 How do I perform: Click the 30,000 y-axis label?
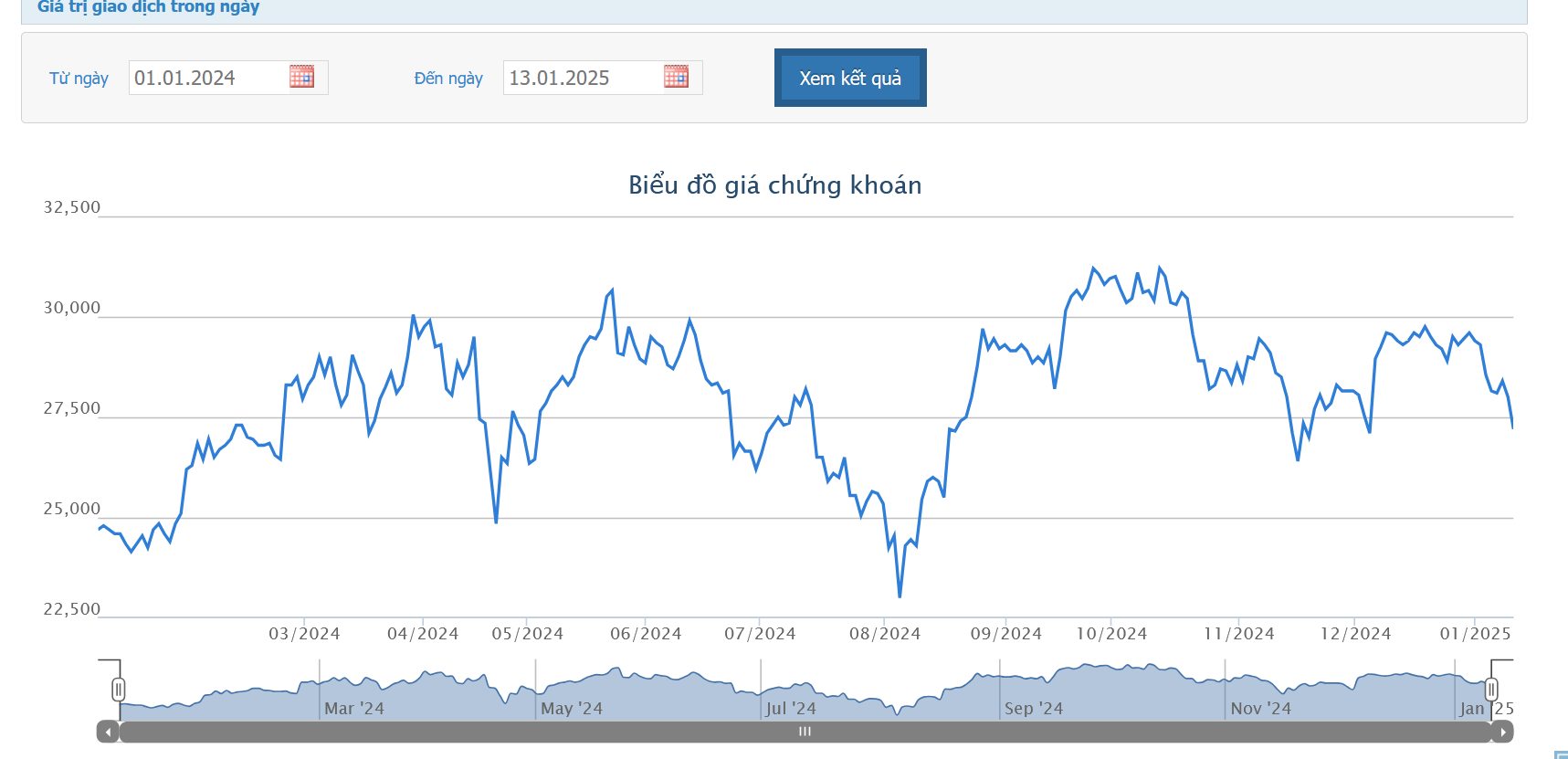pos(72,308)
